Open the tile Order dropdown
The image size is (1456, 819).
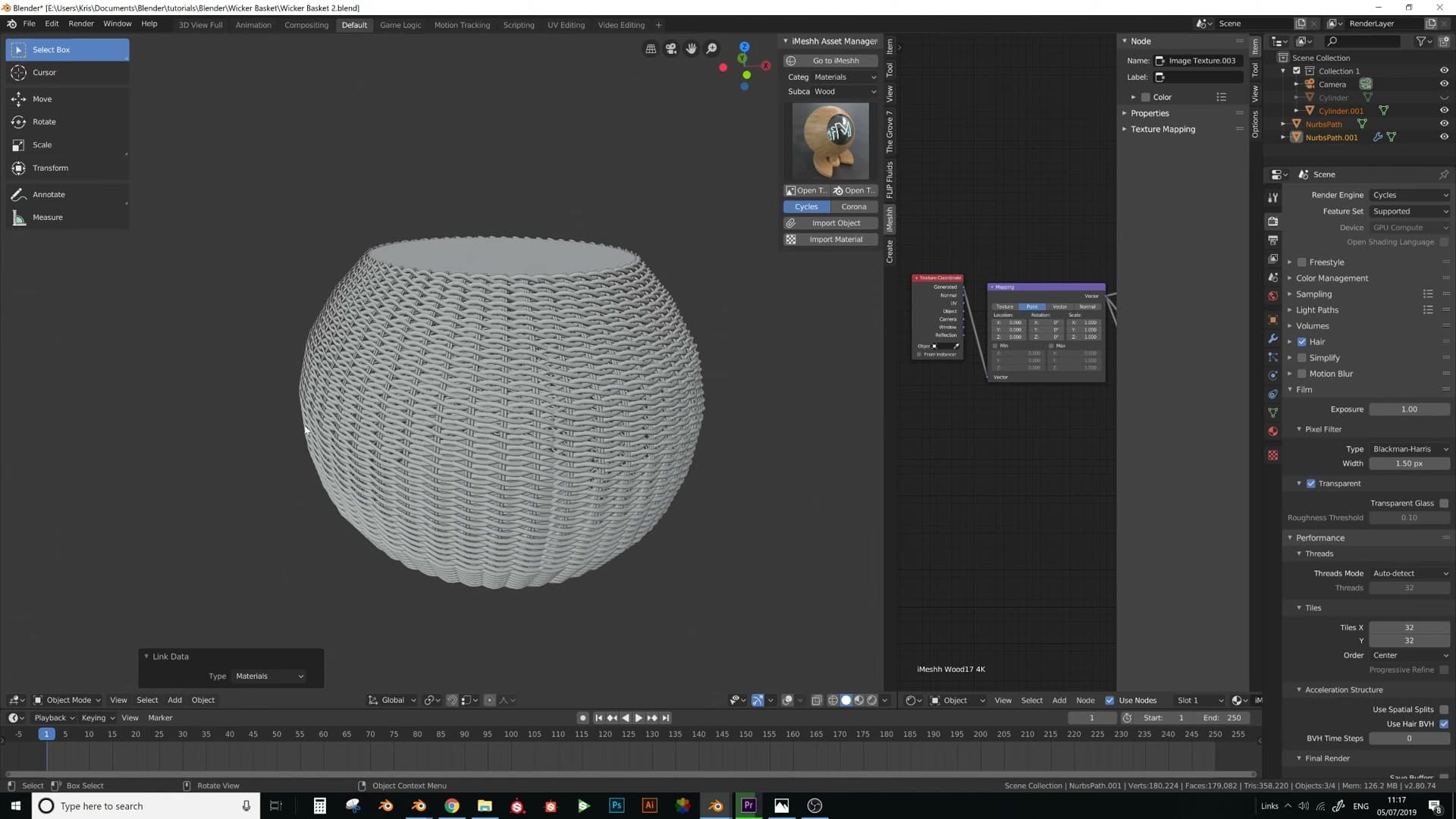tap(1410, 655)
